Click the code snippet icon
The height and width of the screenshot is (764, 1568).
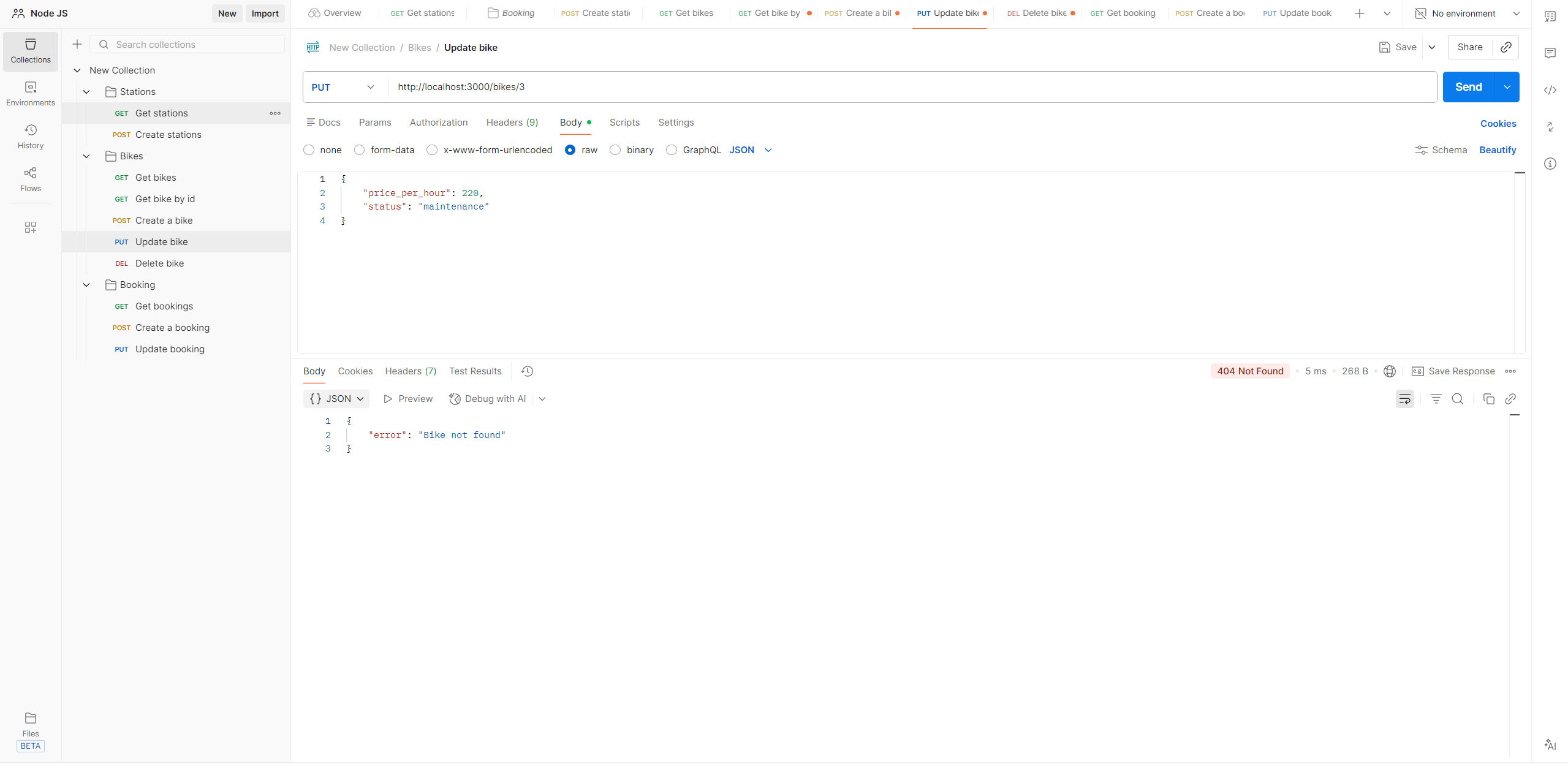(1550, 90)
